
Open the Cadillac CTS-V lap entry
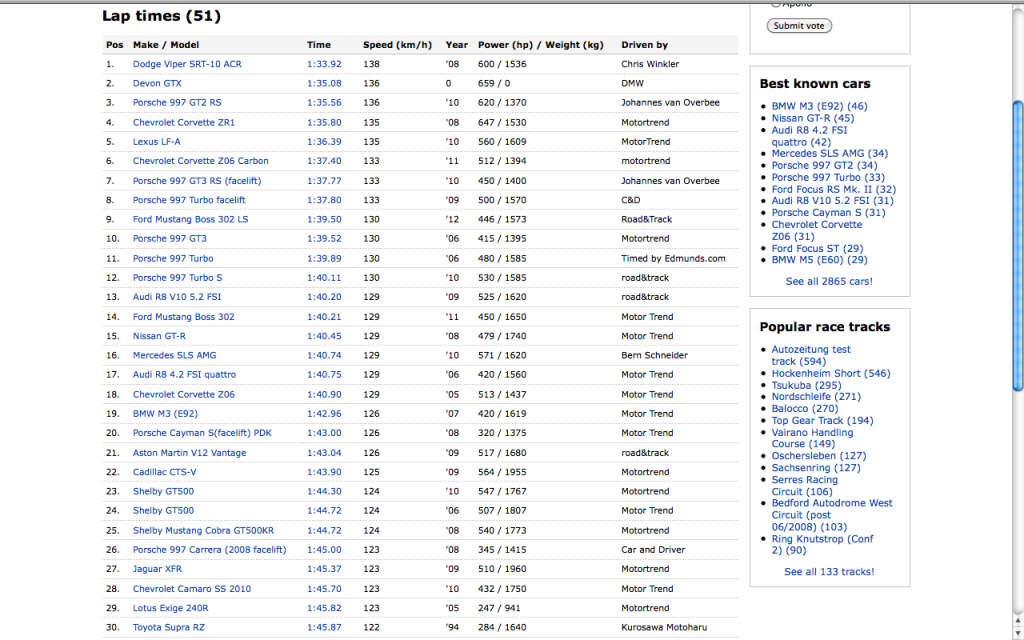click(164, 472)
